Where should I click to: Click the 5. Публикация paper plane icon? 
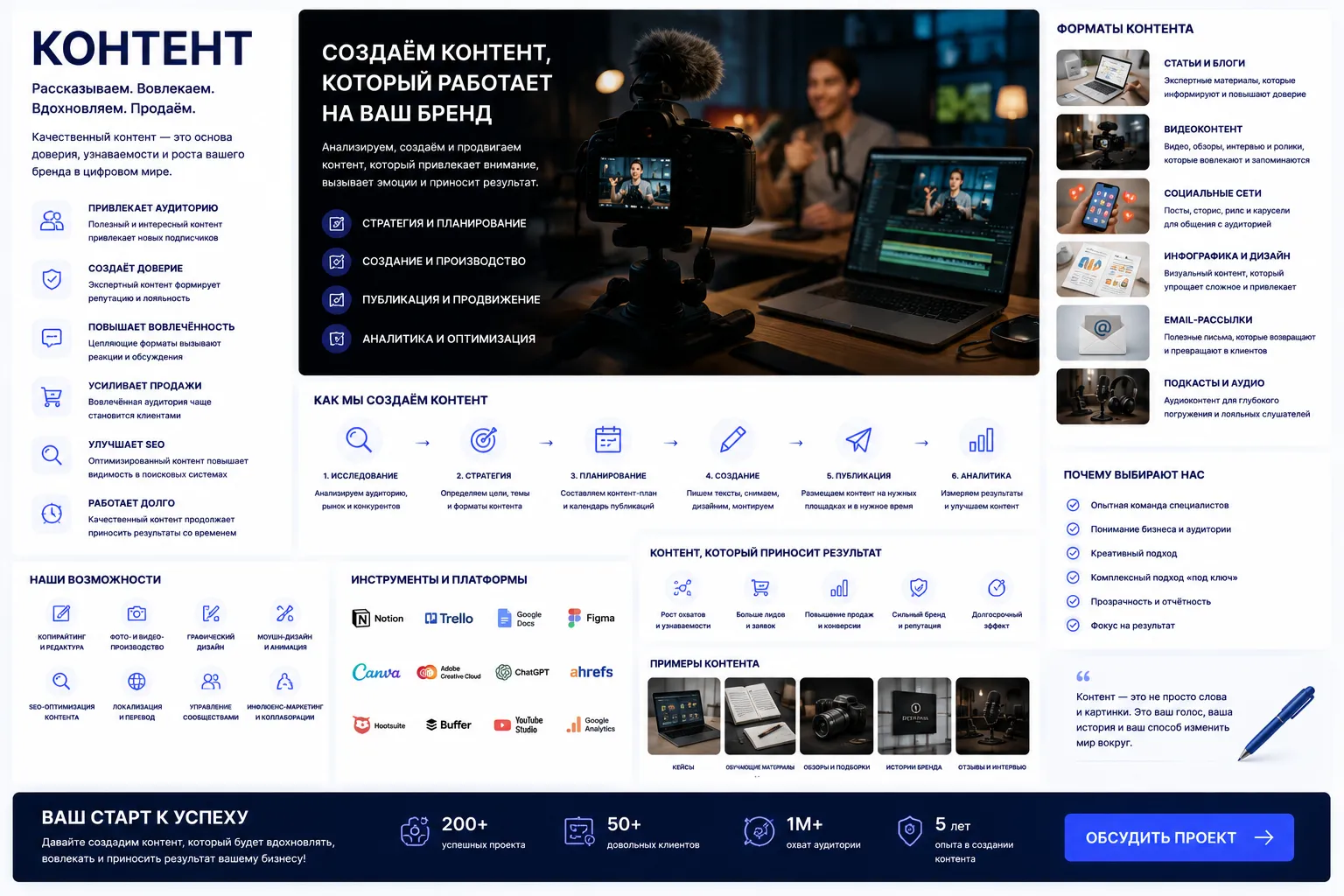(x=858, y=439)
